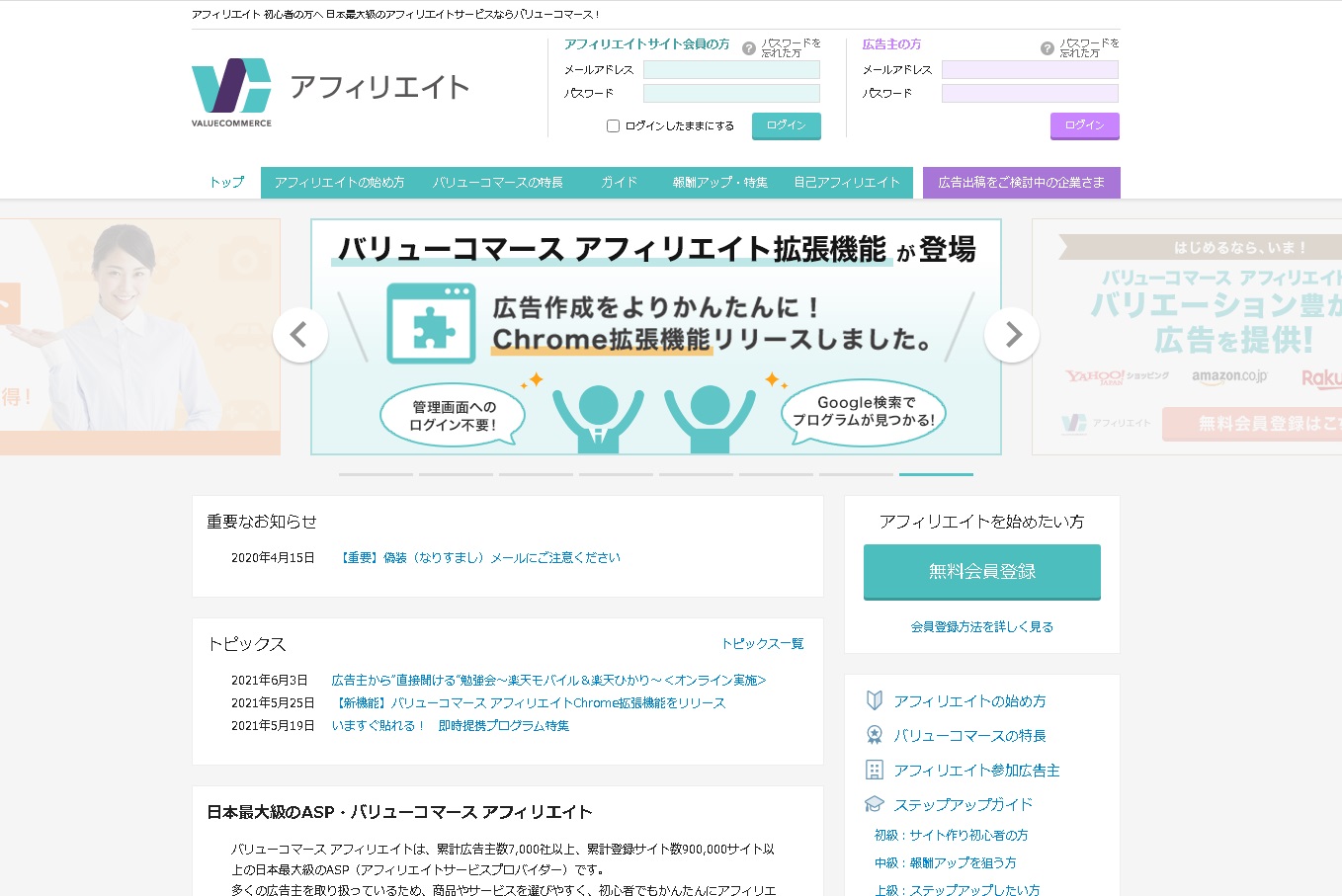Open sidebar アフィリエイト参加広告主 link
The image size is (1342, 896).
[x=976, y=770]
